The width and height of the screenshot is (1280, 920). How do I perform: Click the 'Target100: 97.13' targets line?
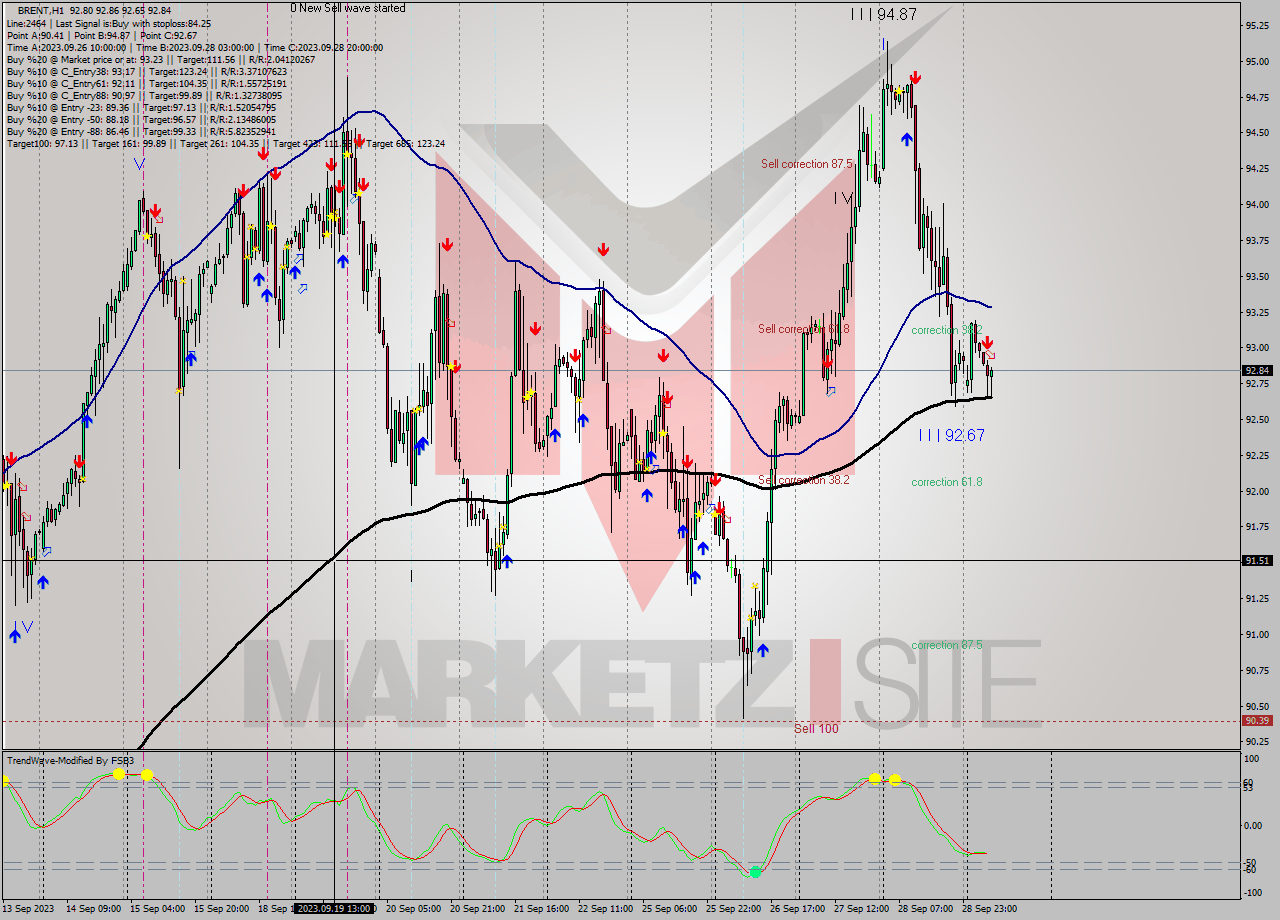[x=225, y=143]
